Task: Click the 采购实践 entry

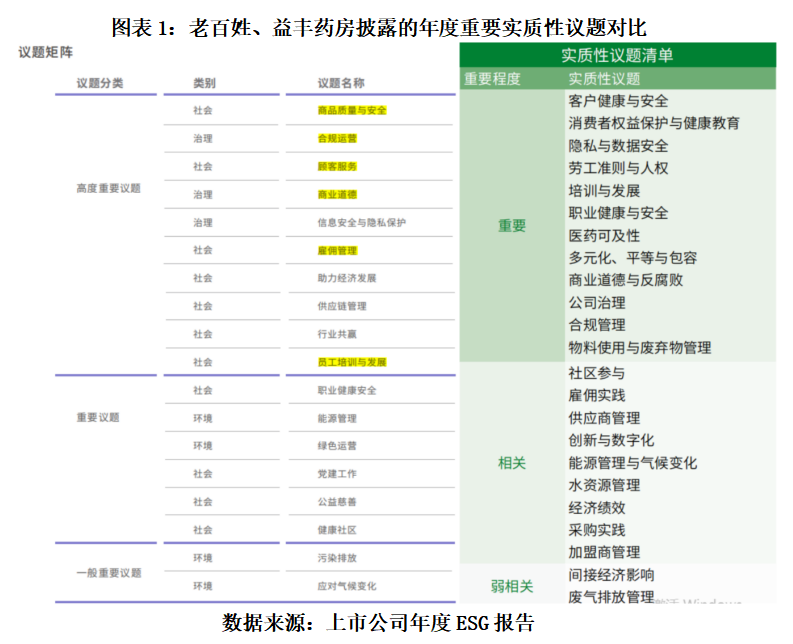Action: click(x=597, y=530)
